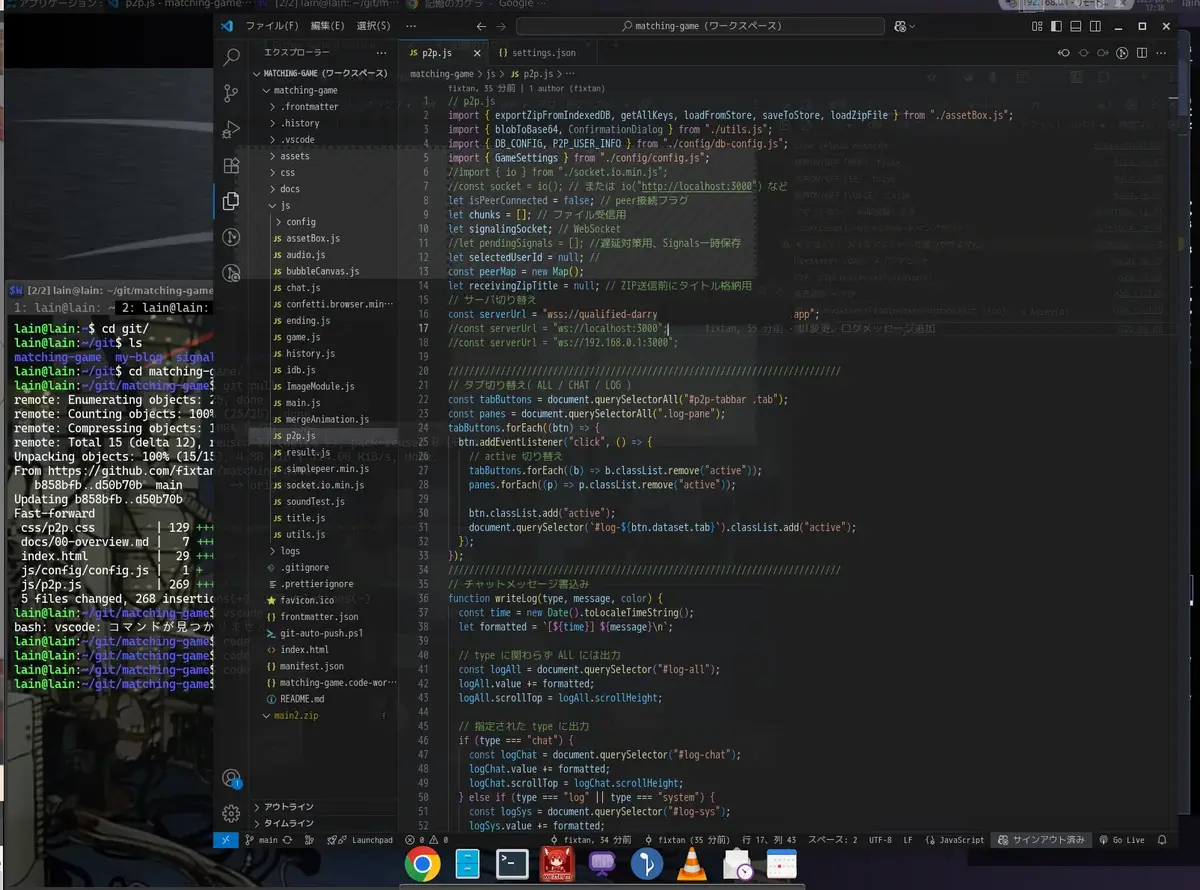Open Run and Debug view

coord(231,130)
